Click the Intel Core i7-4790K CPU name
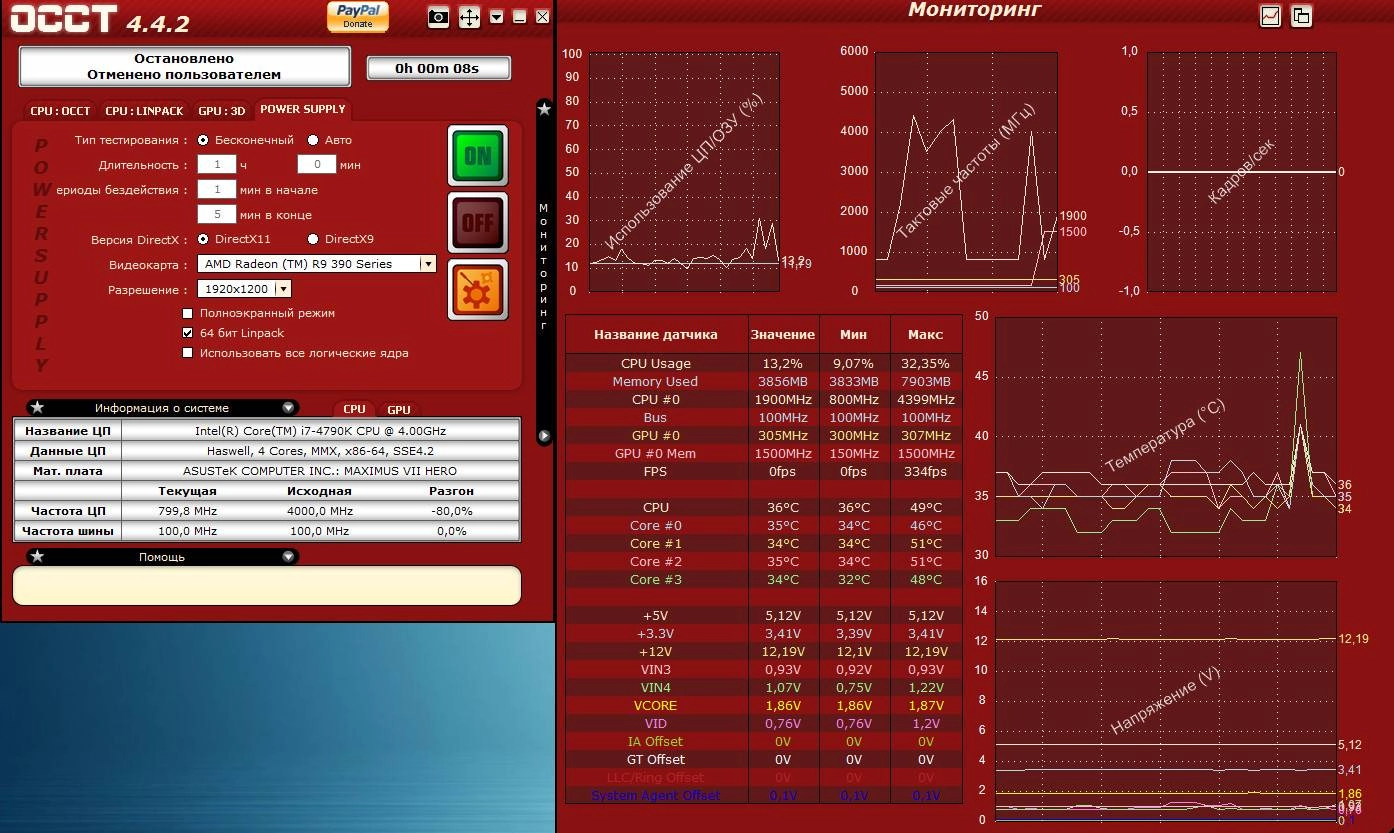Image resolution: width=1394 pixels, height=833 pixels. click(320, 431)
